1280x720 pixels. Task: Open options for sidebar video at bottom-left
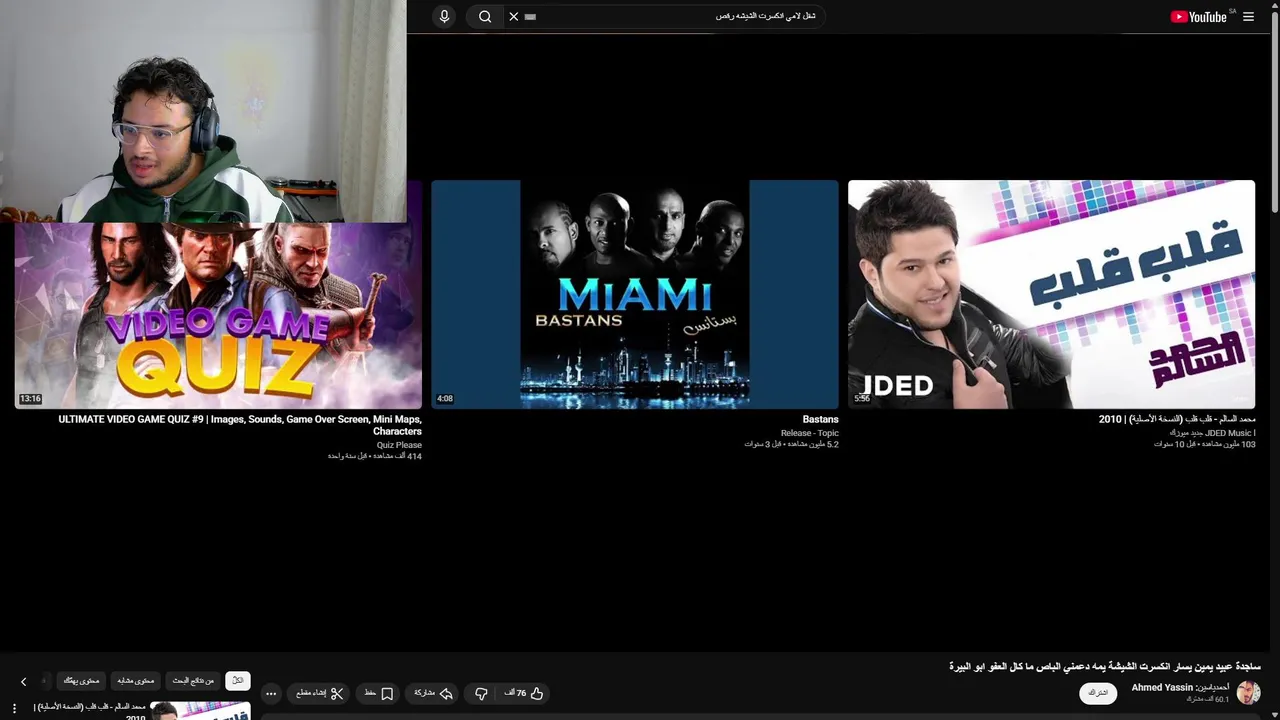click(14, 708)
